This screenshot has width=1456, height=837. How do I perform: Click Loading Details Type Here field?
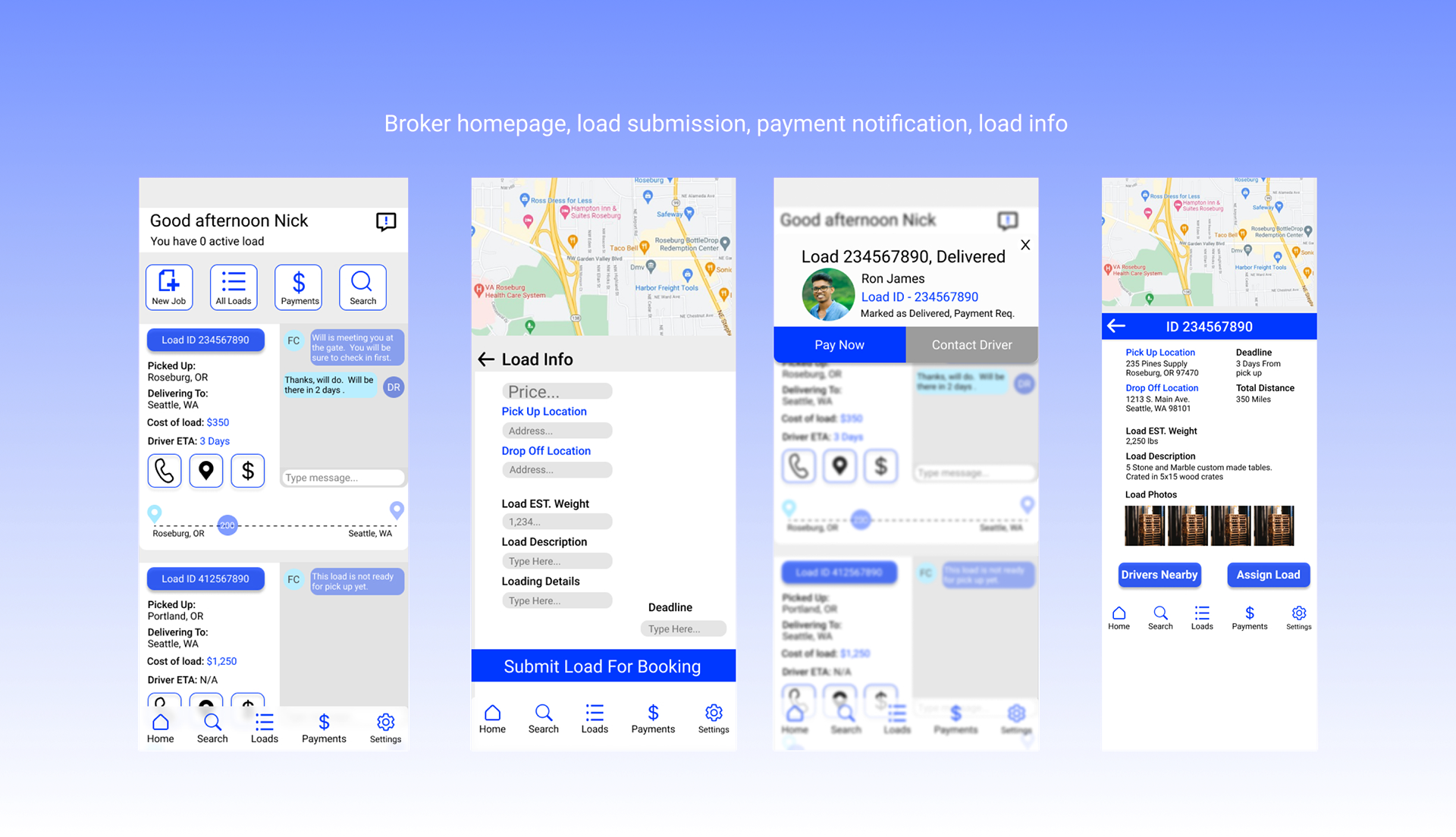pyautogui.click(x=557, y=600)
